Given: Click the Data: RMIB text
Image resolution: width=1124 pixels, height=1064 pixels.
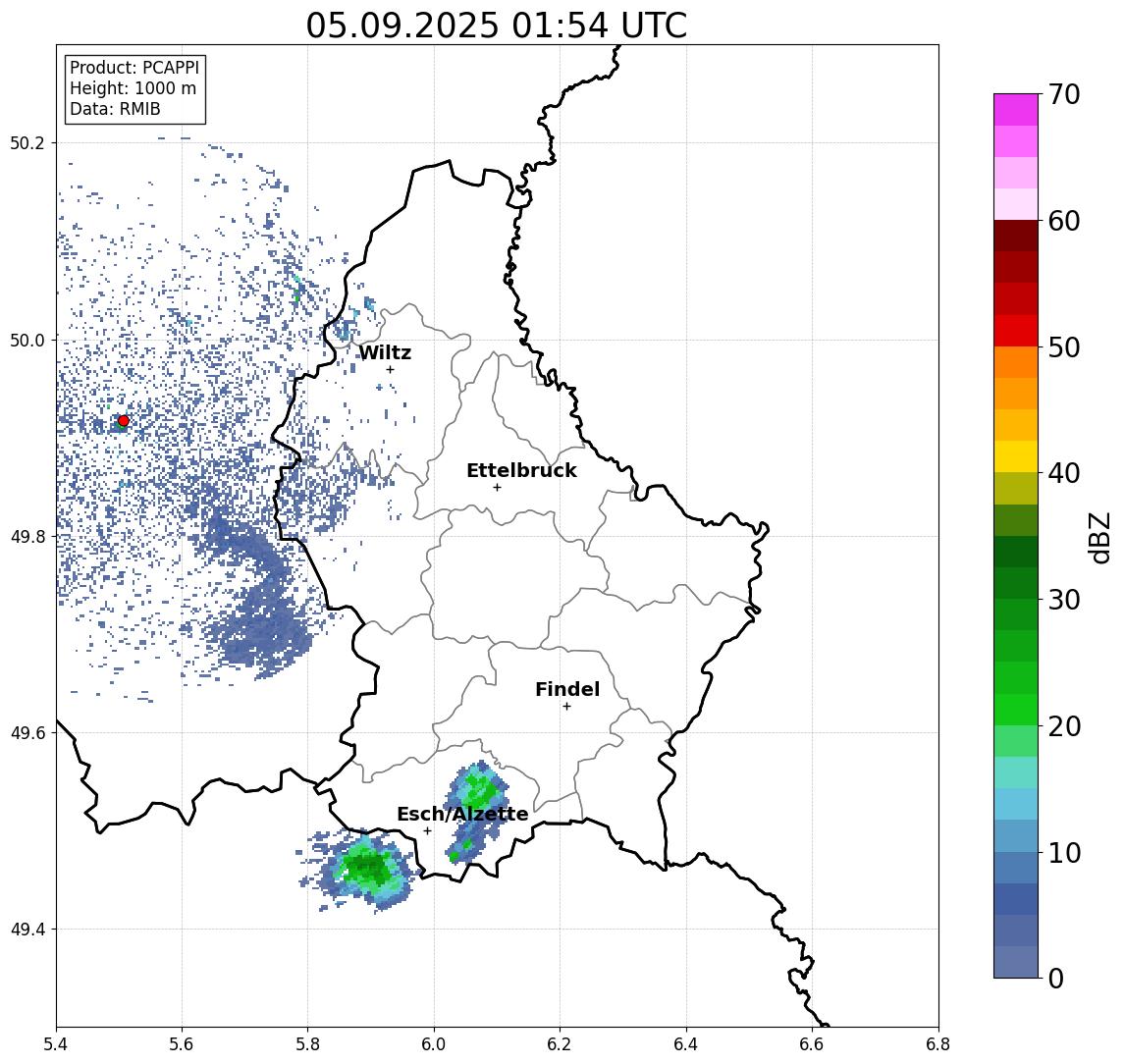Looking at the screenshot, I should pyautogui.click(x=115, y=109).
